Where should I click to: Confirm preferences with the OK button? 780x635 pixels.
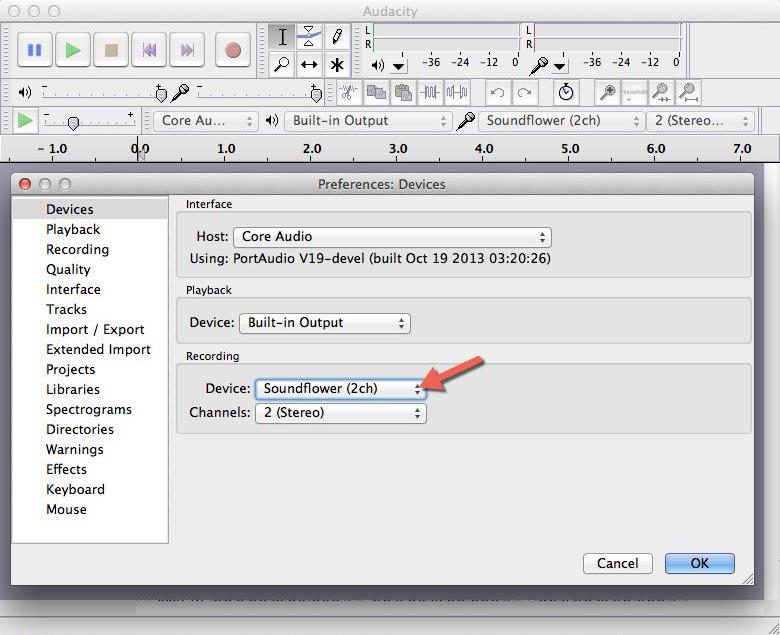point(699,563)
